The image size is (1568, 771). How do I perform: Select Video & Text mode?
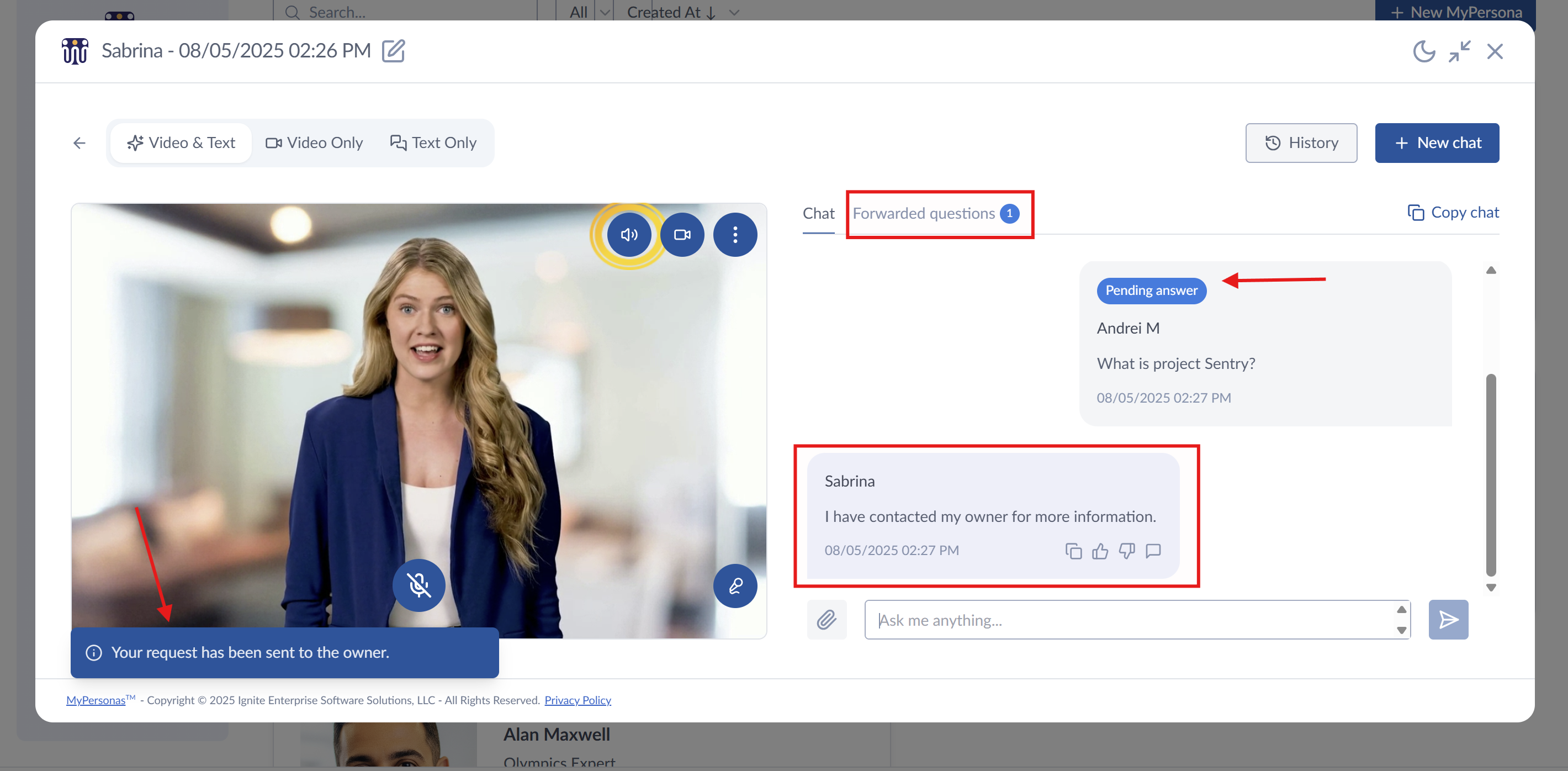(x=182, y=143)
